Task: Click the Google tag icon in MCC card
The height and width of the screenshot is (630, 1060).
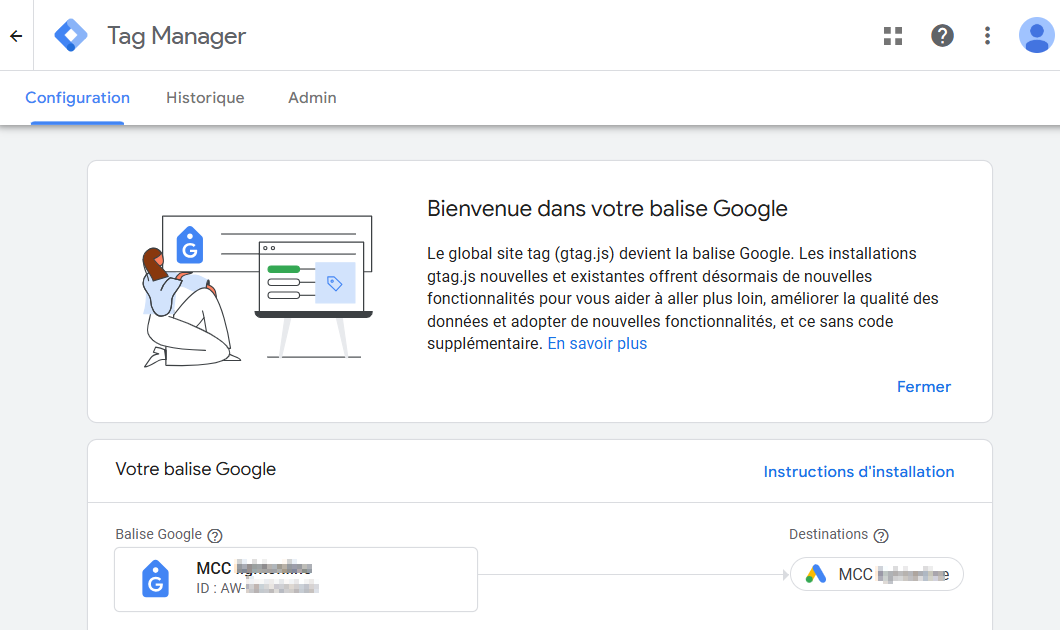Action: click(155, 579)
